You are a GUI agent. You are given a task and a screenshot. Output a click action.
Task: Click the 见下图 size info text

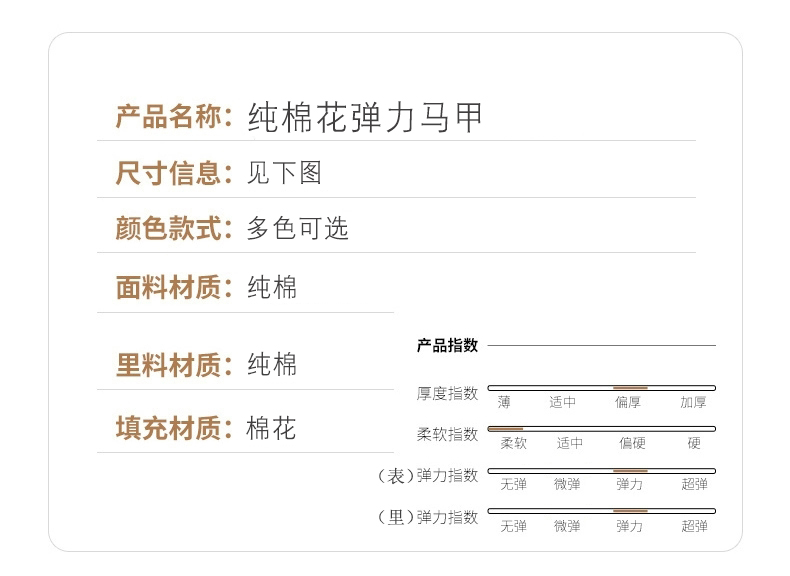pos(284,173)
